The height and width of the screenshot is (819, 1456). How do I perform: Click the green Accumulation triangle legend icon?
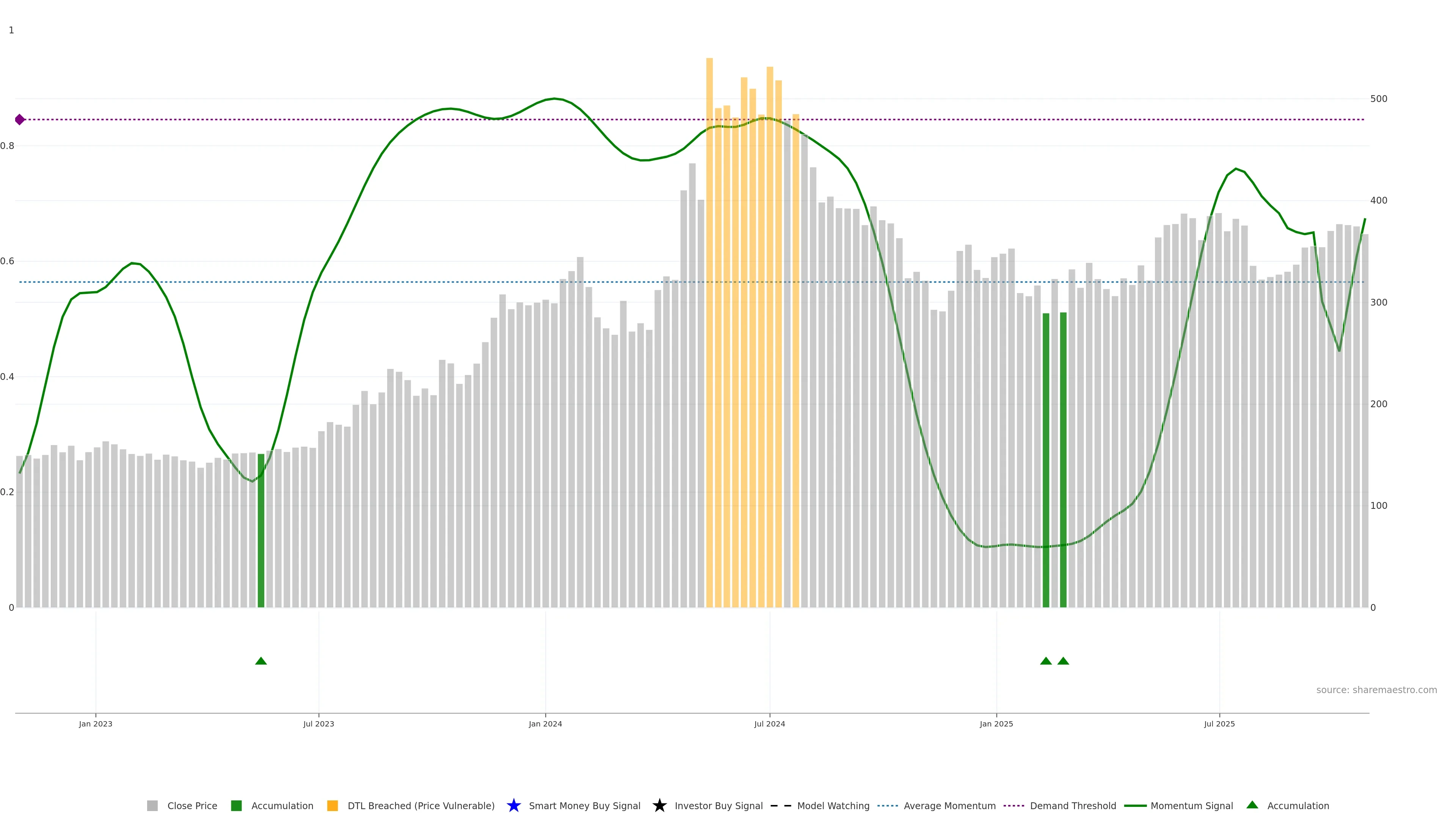[x=1252, y=805]
